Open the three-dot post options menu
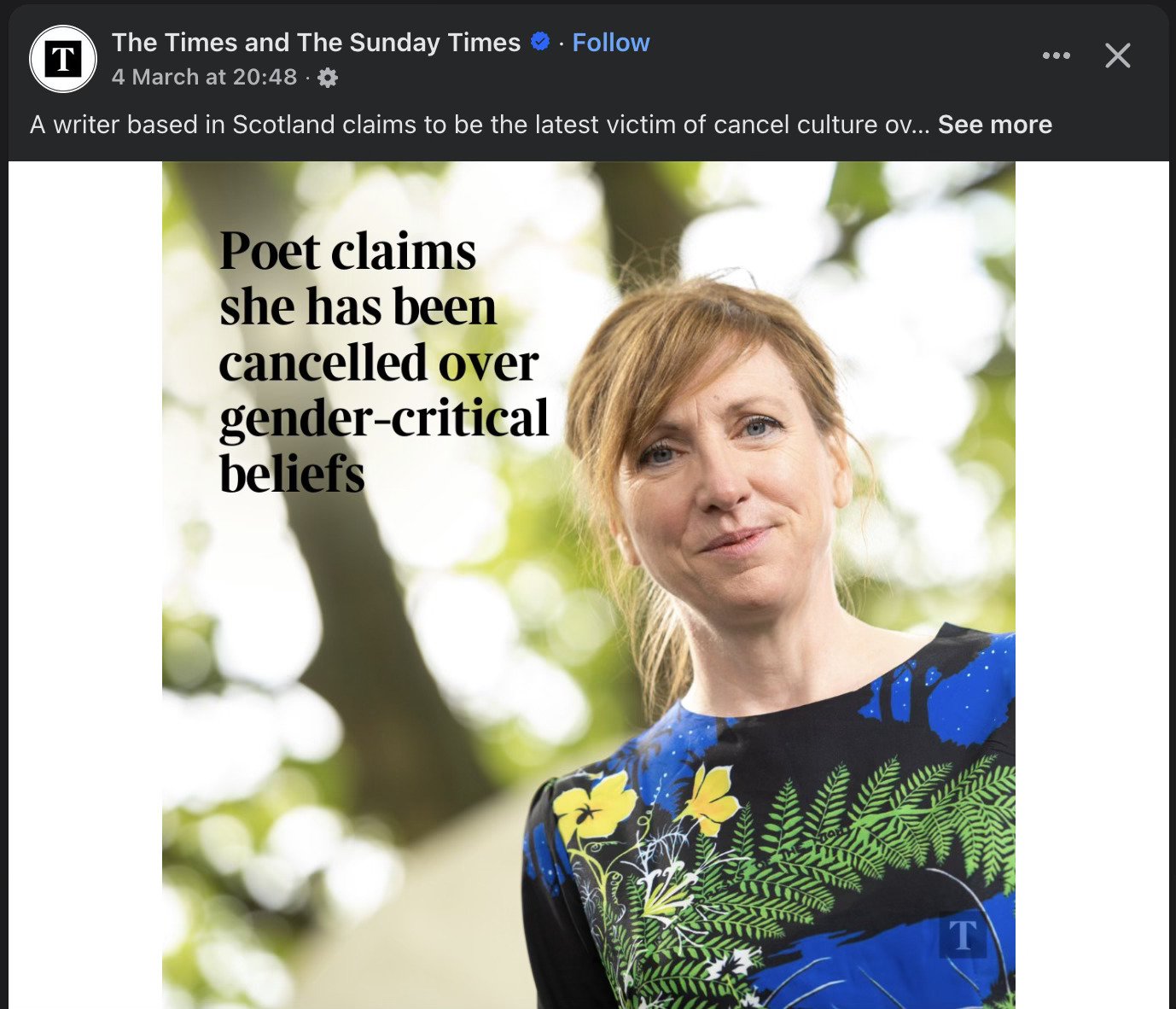Screen dimensions: 1176x1009 pos(1056,55)
